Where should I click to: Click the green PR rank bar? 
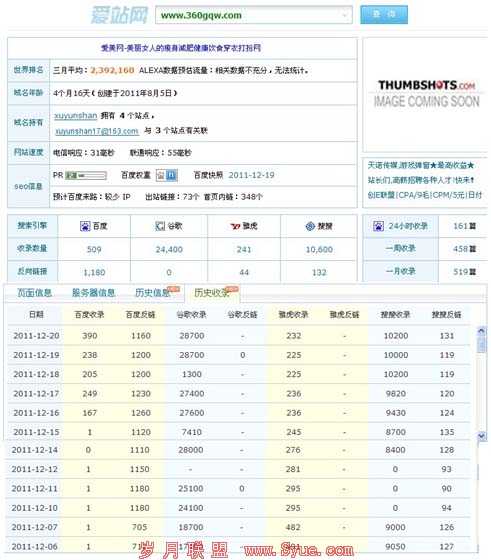pos(86,175)
